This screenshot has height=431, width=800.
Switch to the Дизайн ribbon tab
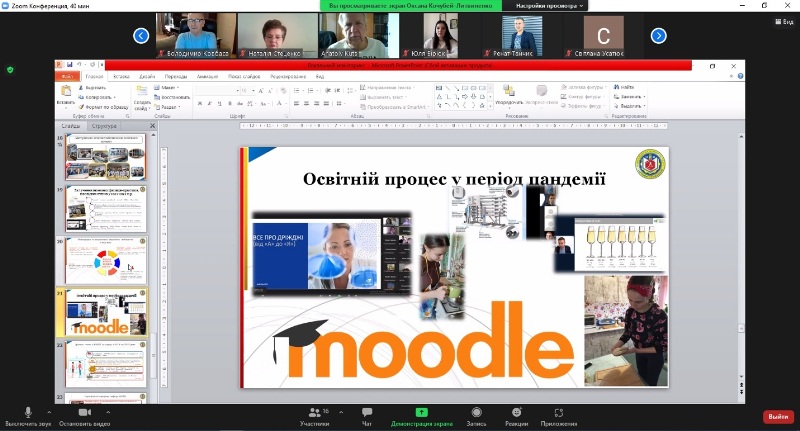pyautogui.click(x=147, y=77)
